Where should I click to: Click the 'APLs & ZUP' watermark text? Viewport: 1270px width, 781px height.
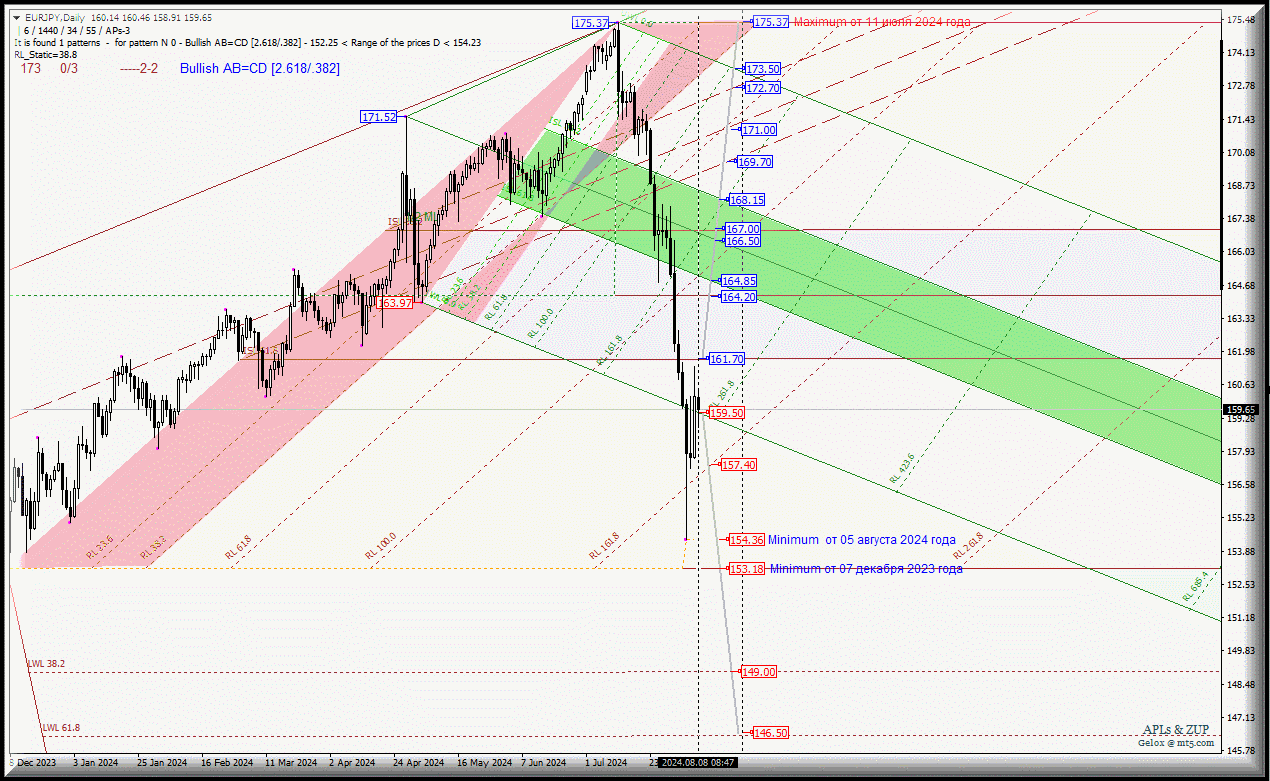click(1177, 730)
